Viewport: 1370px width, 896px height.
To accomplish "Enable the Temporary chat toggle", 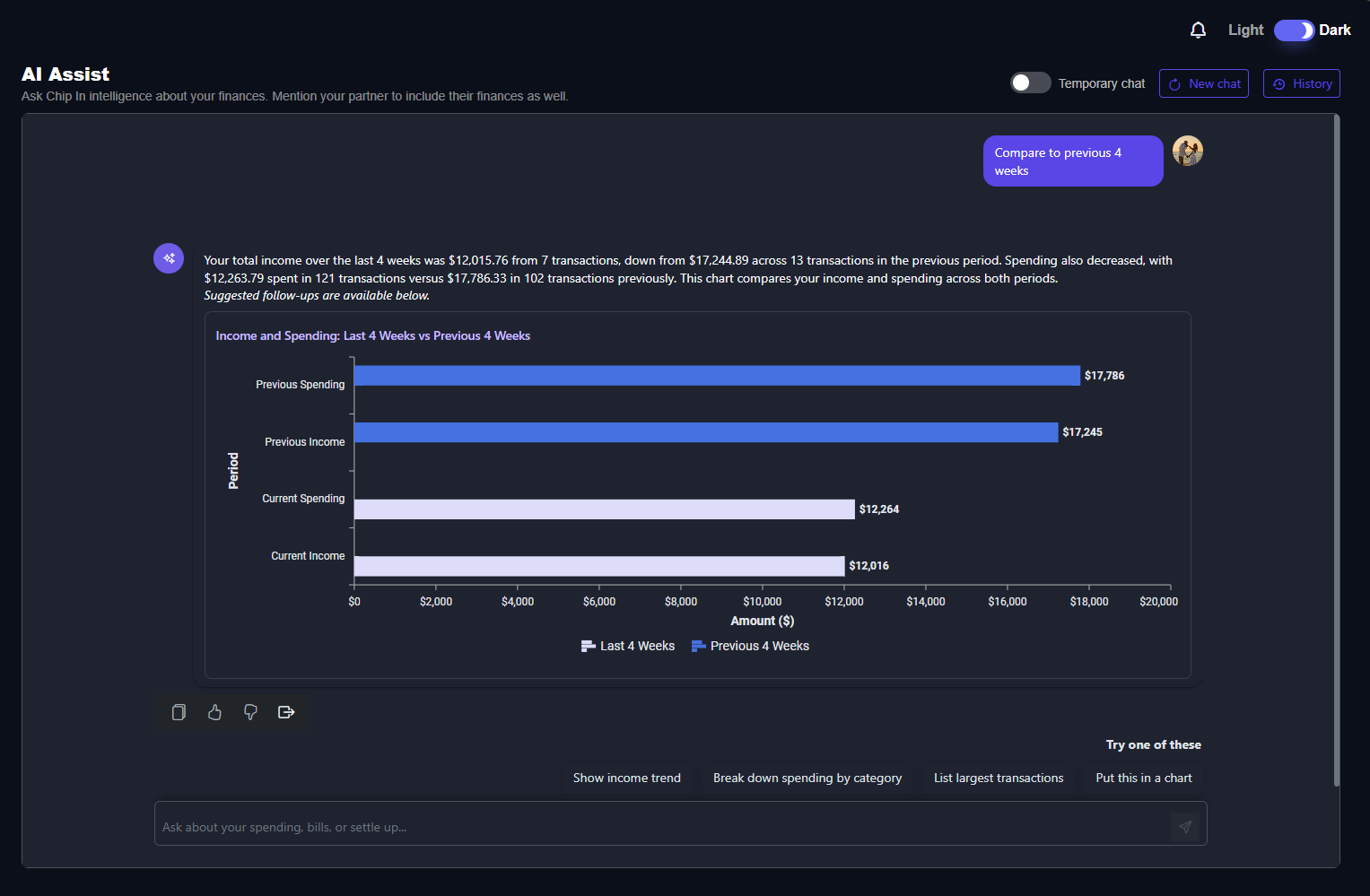I will [x=1031, y=83].
